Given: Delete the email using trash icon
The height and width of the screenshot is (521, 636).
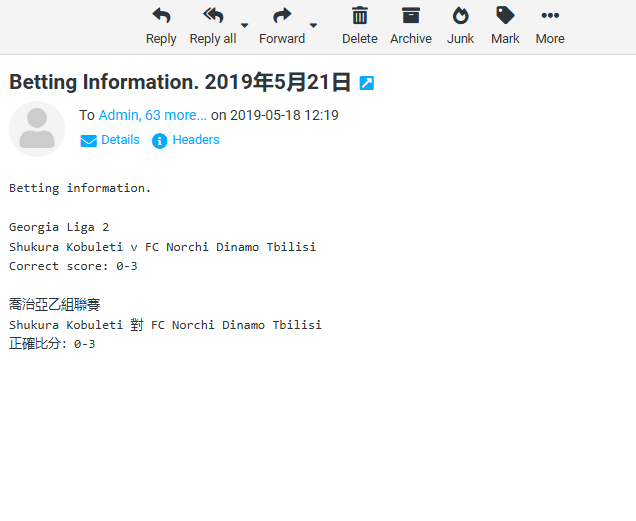Looking at the screenshot, I should click(359, 26).
